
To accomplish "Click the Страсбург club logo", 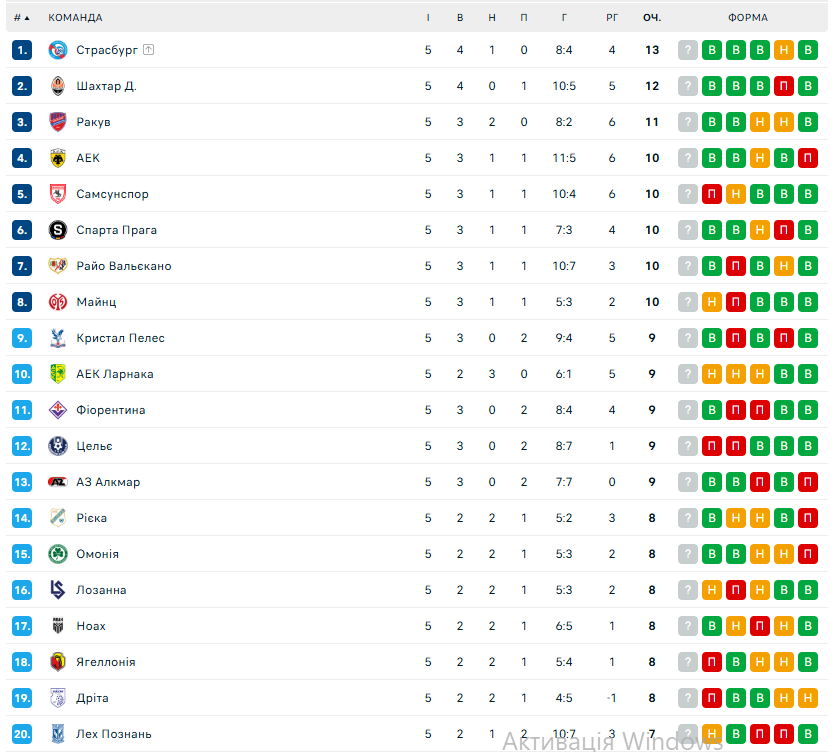I will pyautogui.click(x=58, y=50).
